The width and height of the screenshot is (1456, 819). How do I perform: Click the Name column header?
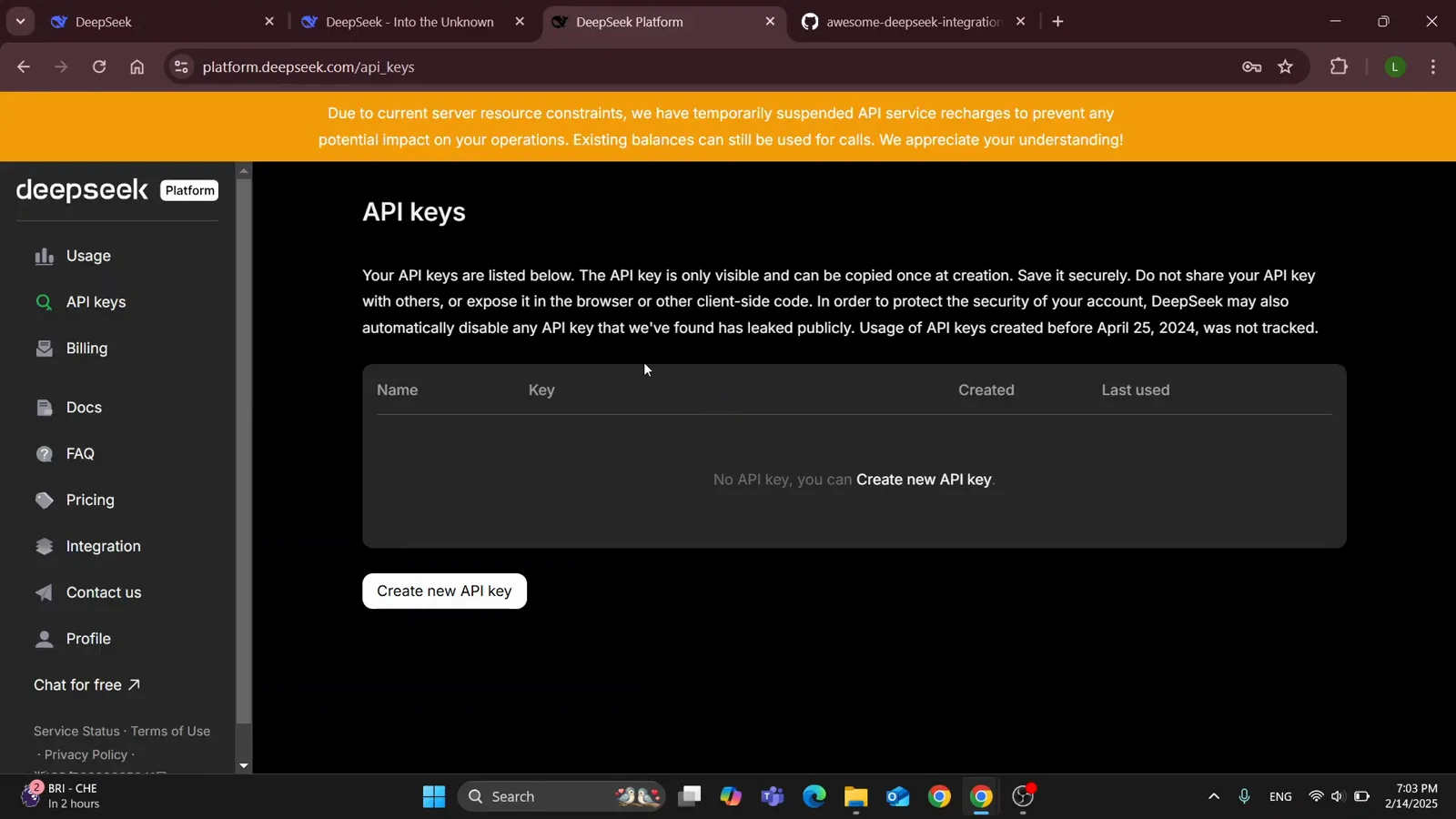click(397, 390)
